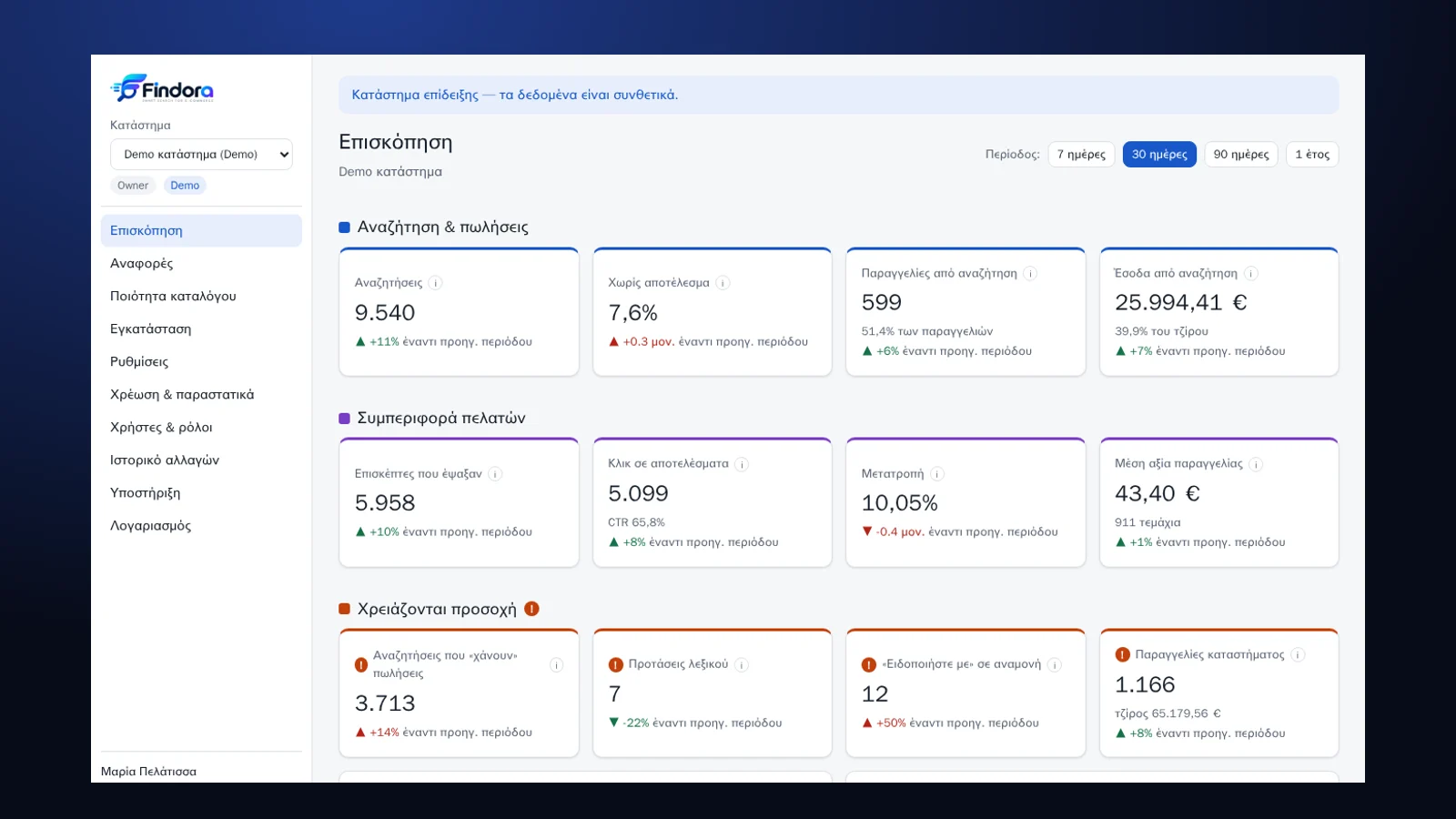Open info icon next to Χωρίς αποτέλεσμα
Screen dimensions: 1456x819
[723, 283]
